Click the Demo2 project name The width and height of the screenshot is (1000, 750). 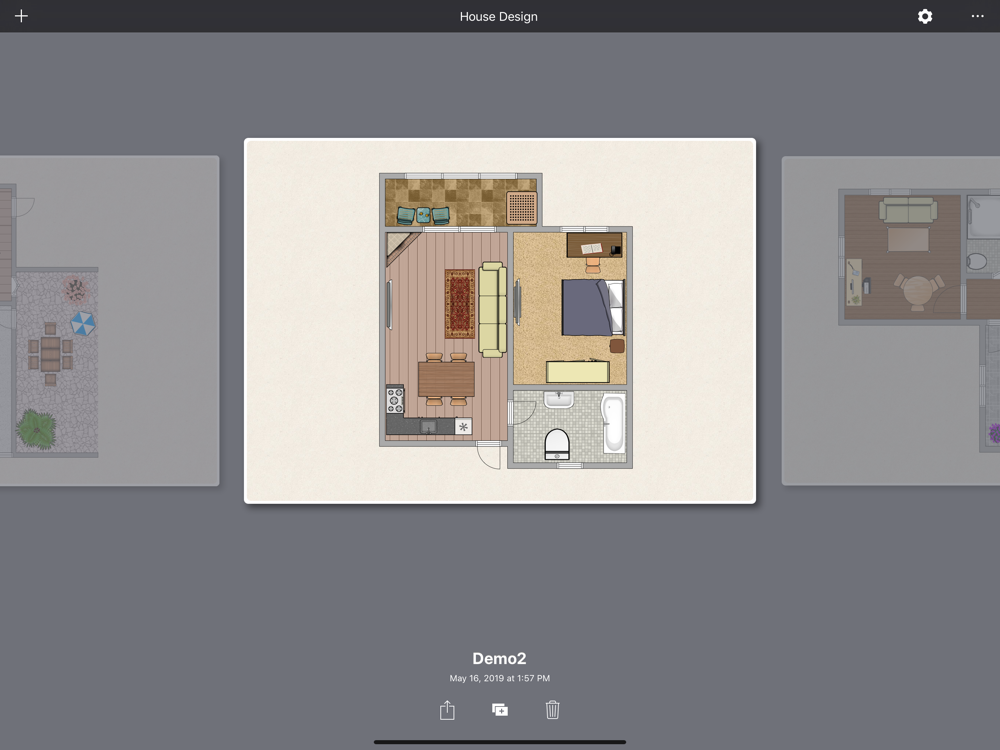[x=499, y=658]
